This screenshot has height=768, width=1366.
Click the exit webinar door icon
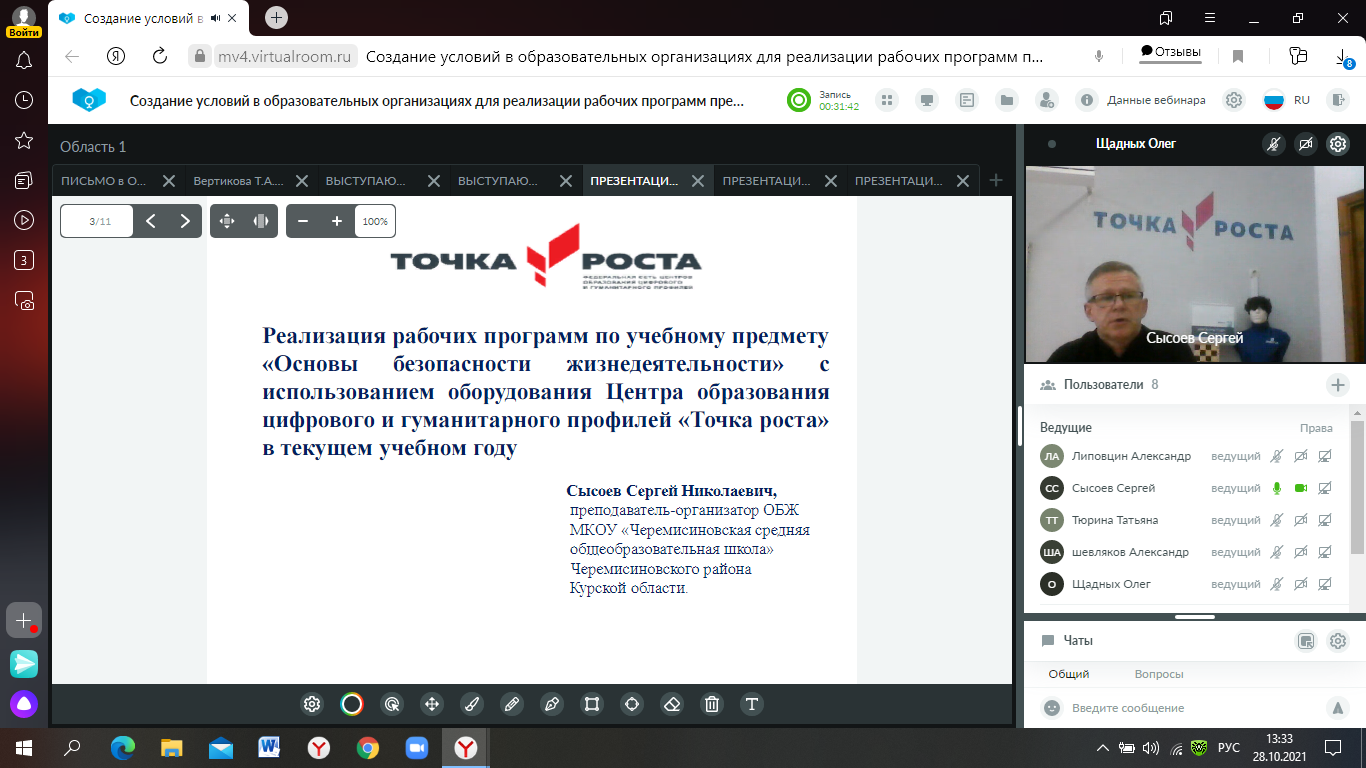pos(1337,100)
